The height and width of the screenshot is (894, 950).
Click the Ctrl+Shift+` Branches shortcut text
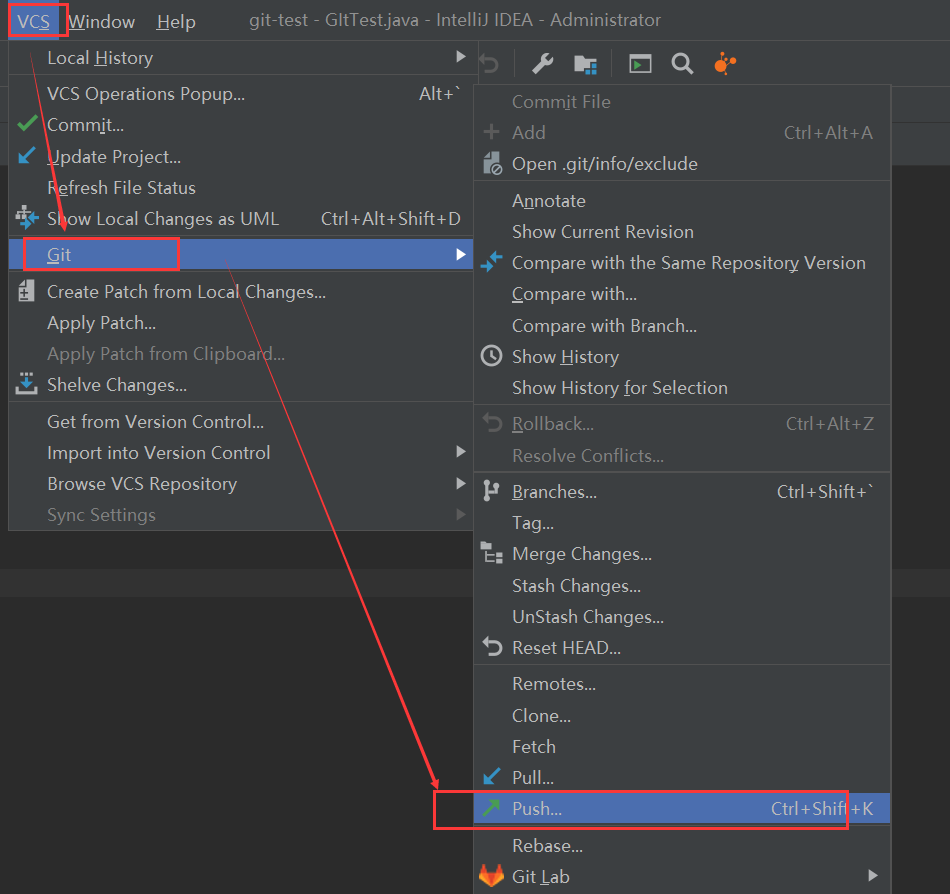(825, 491)
